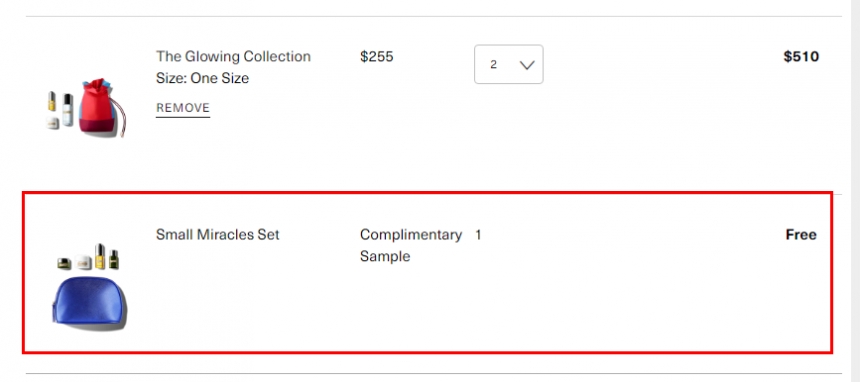This screenshot has height=382, width=860.
Task: Click the white cream jar near red pouch
Action: (x=53, y=123)
